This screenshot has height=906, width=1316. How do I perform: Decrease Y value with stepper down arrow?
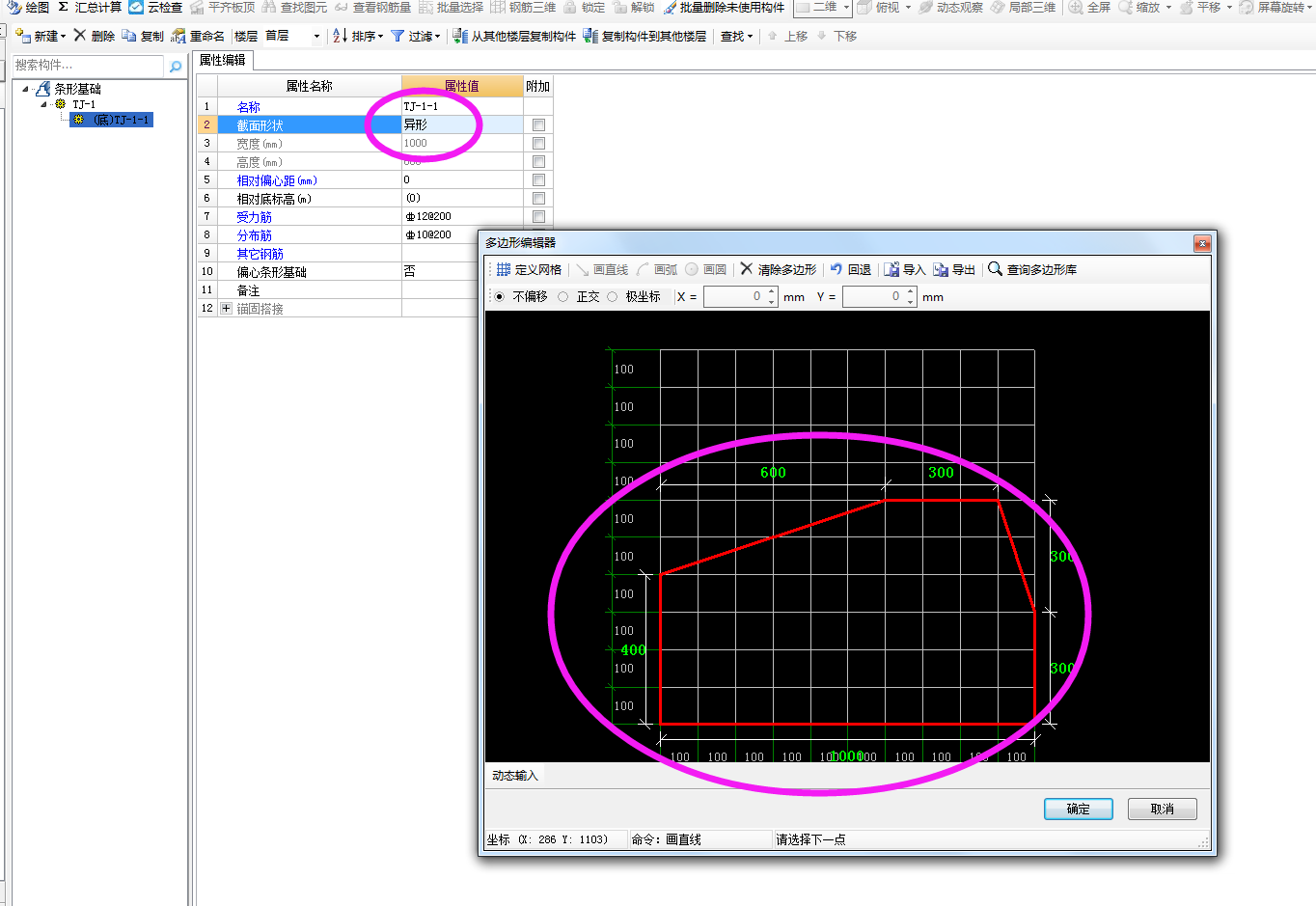911,302
